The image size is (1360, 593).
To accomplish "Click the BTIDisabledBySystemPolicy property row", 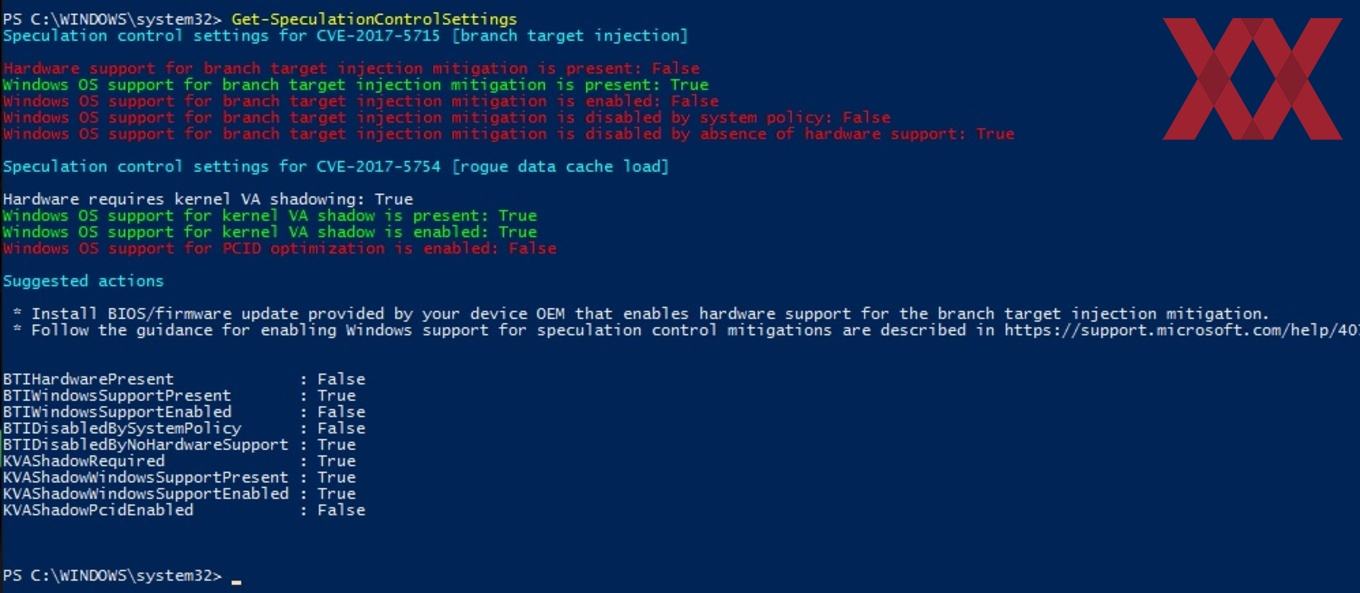I will [184, 428].
